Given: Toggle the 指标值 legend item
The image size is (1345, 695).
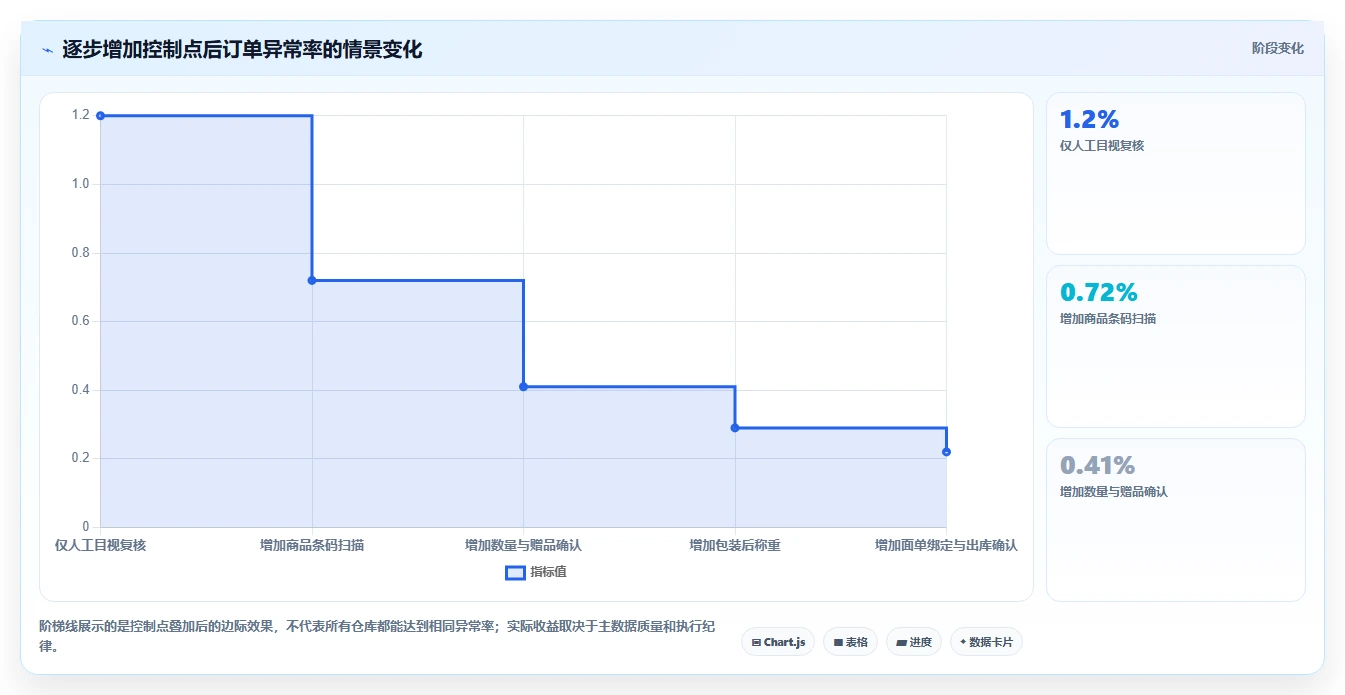Looking at the screenshot, I should coord(536,572).
